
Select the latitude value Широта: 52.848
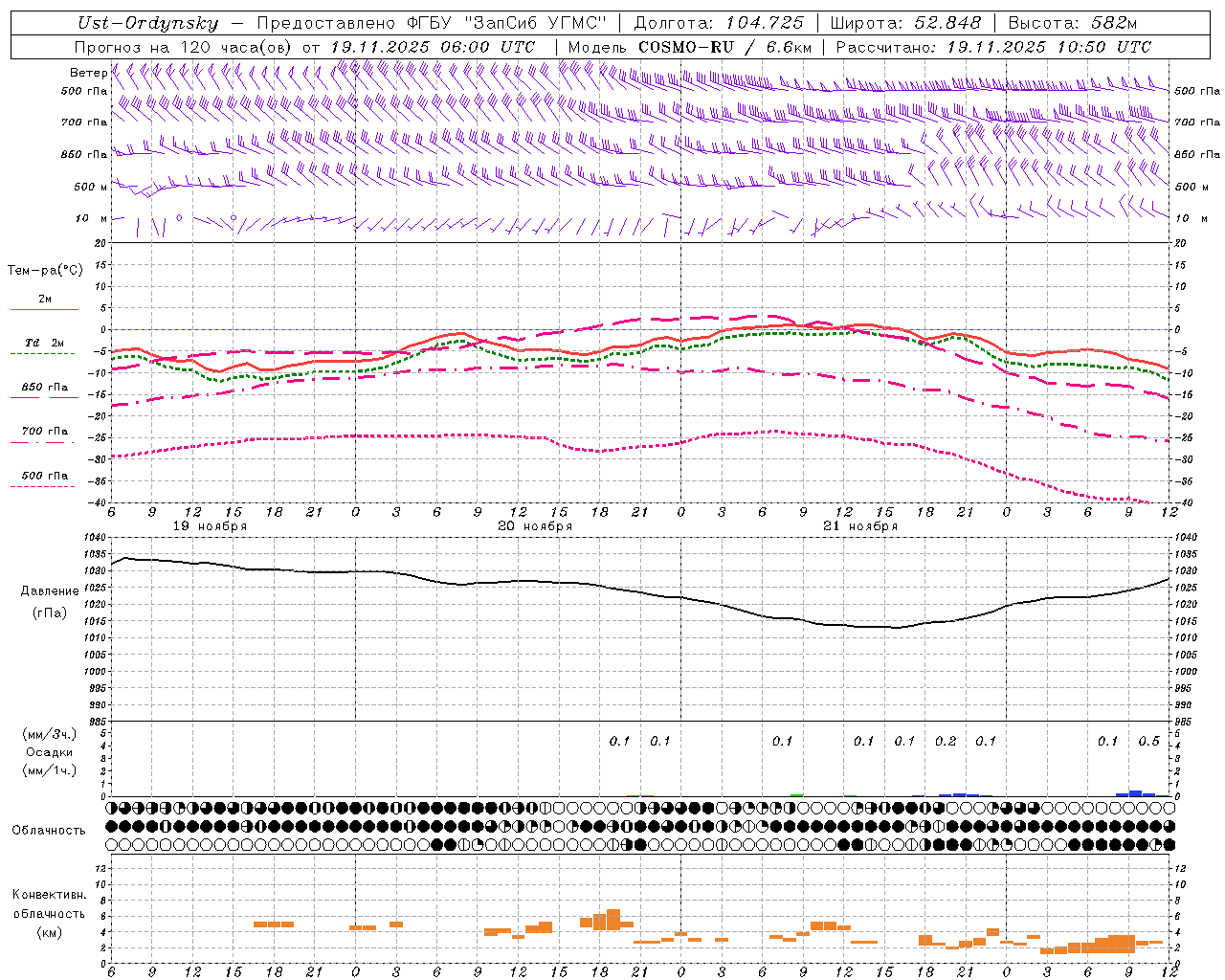pos(904,24)
